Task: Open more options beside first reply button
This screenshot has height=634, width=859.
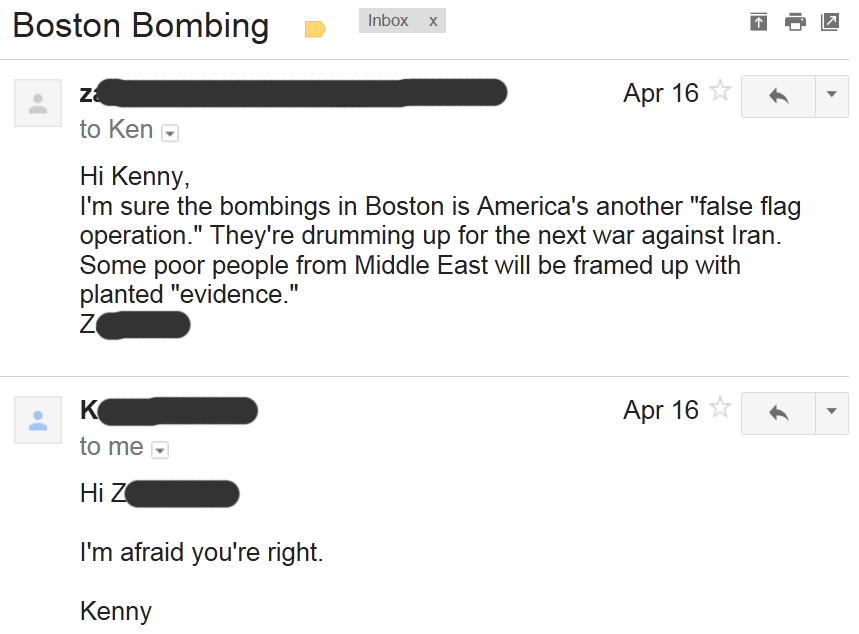Action: click(x=832, y=96)
